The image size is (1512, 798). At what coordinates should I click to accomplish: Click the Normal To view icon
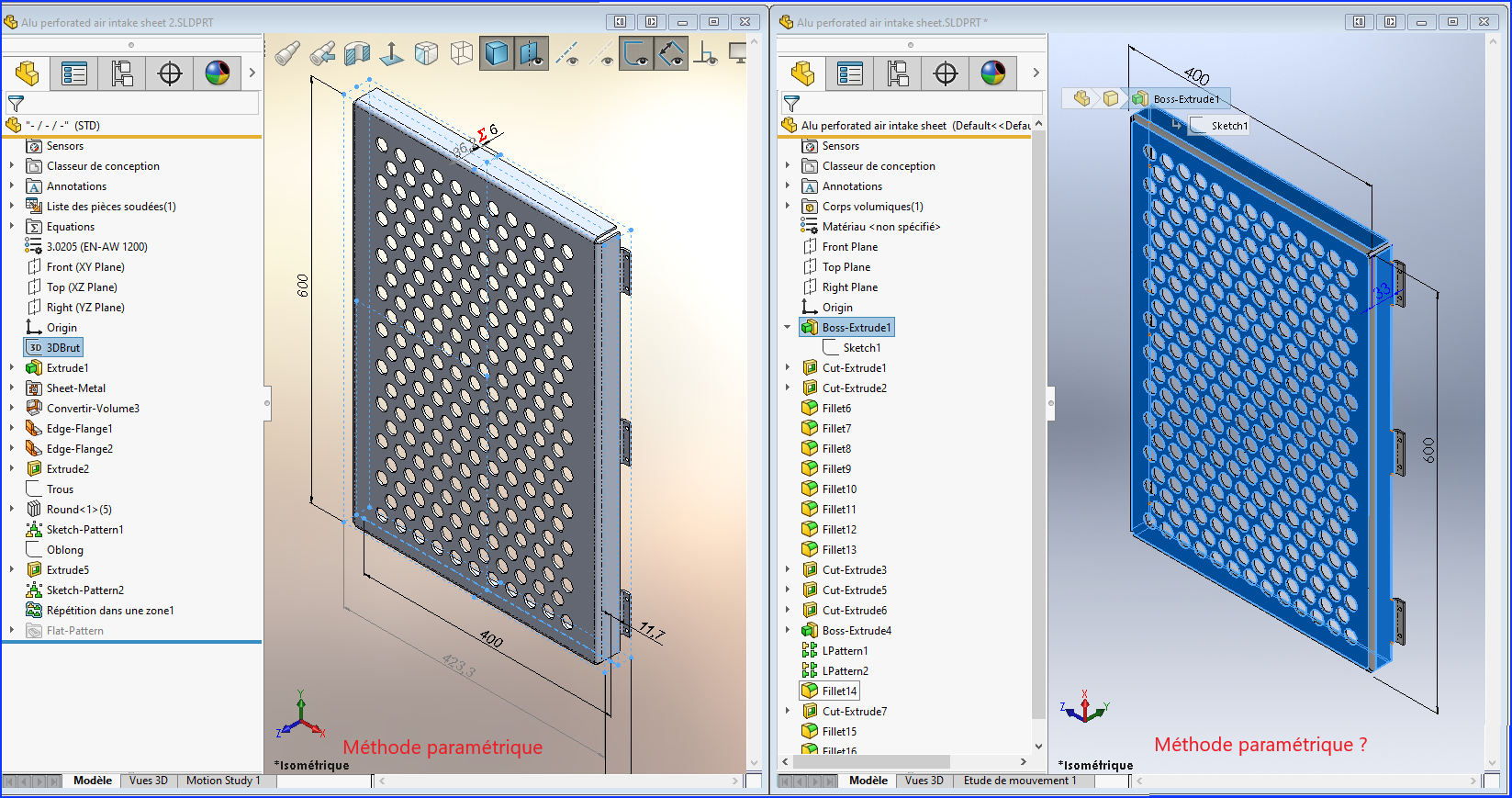click(392, 53)
